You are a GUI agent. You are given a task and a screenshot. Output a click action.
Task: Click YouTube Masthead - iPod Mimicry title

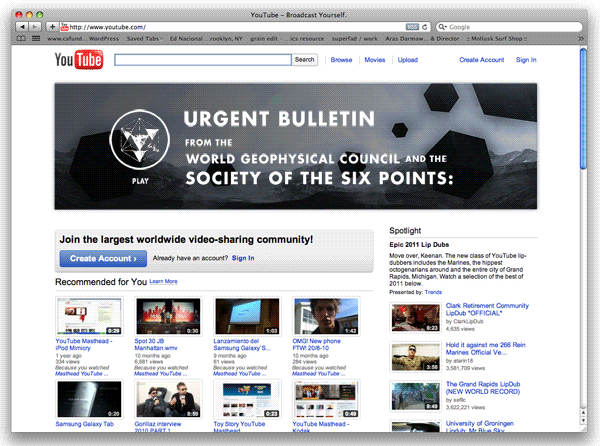tap(84, 345)
